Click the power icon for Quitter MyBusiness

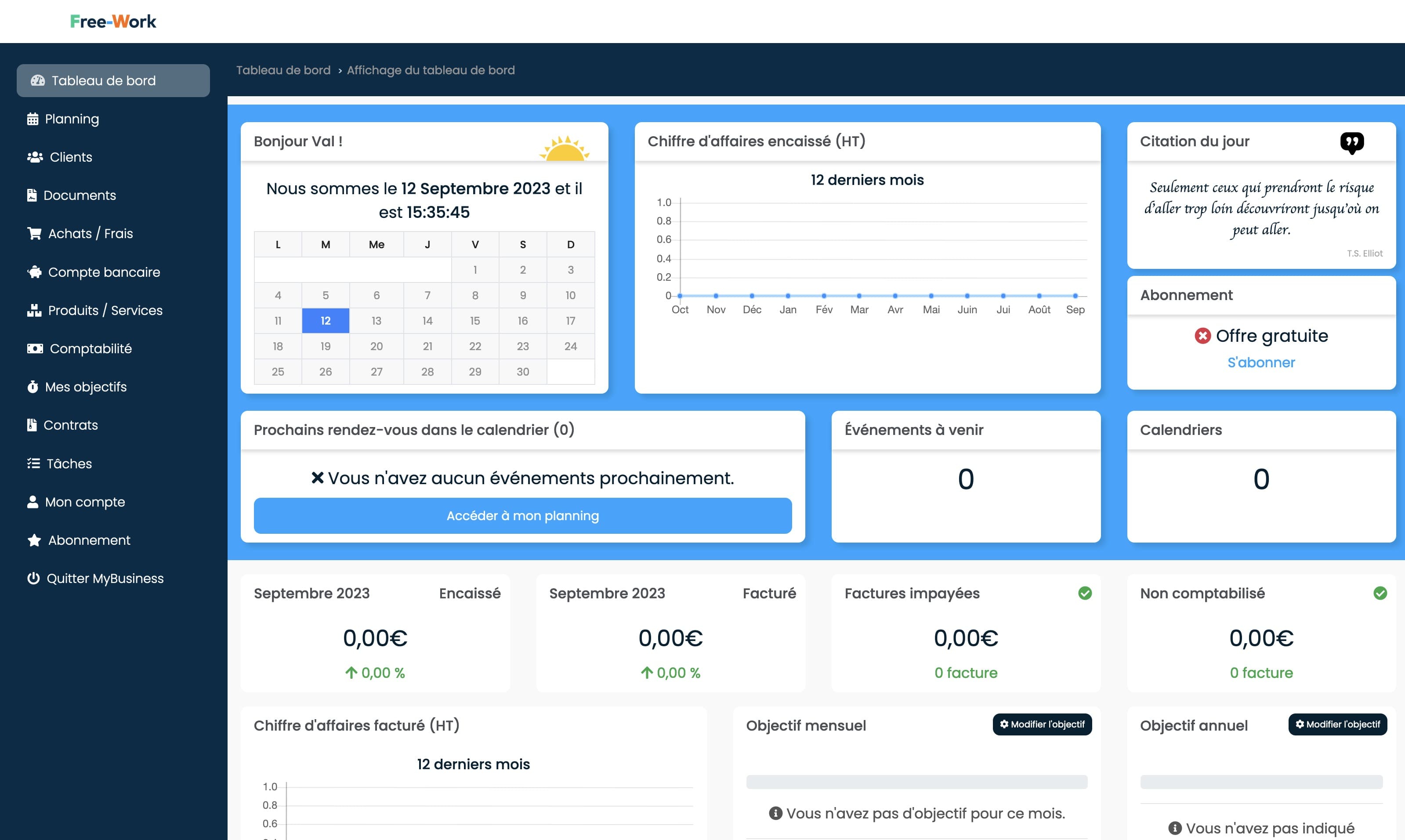coord(33,578)
